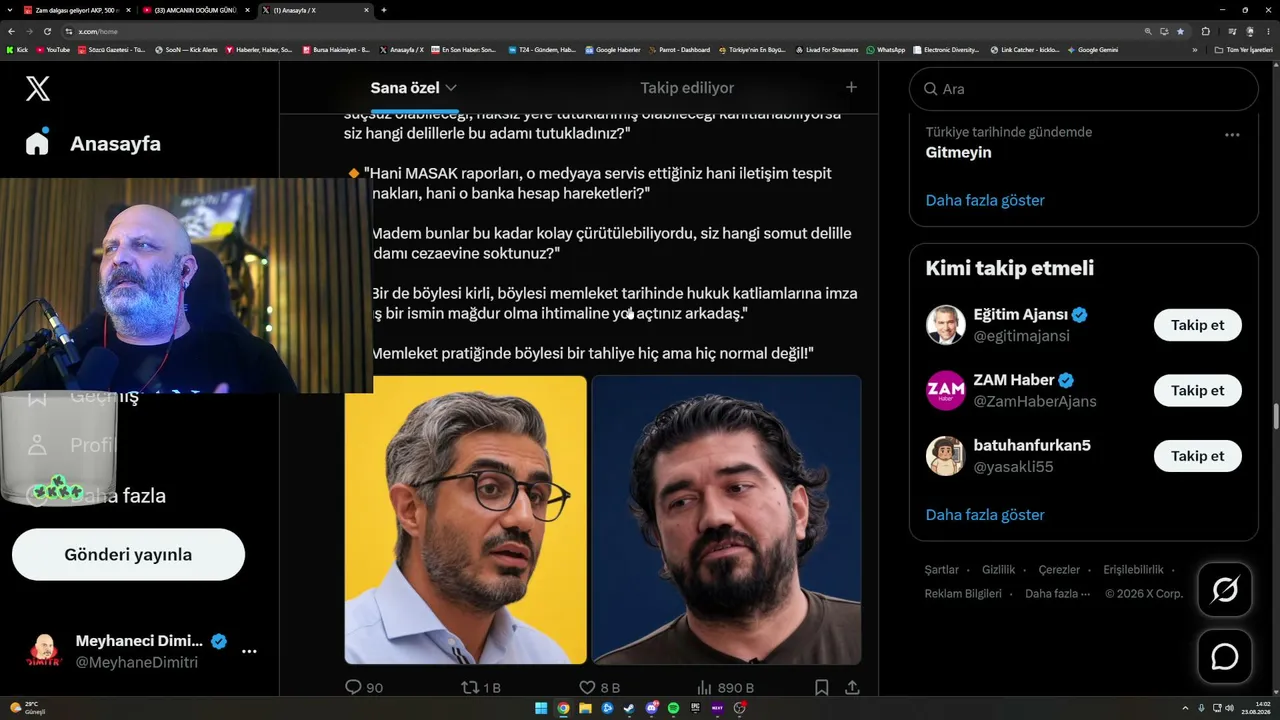
Task: Open the messages chat bubble button
Action: click(x=1225, y=656)
